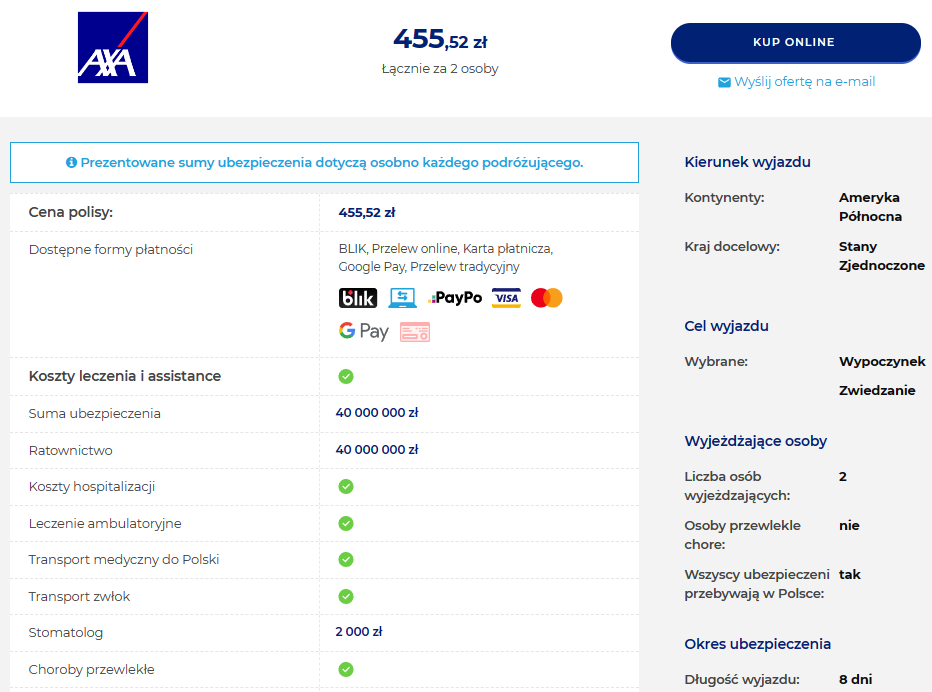Click the Stomatolog row label
The width and height of the screenshot is (932, 692).
point(65,633)
